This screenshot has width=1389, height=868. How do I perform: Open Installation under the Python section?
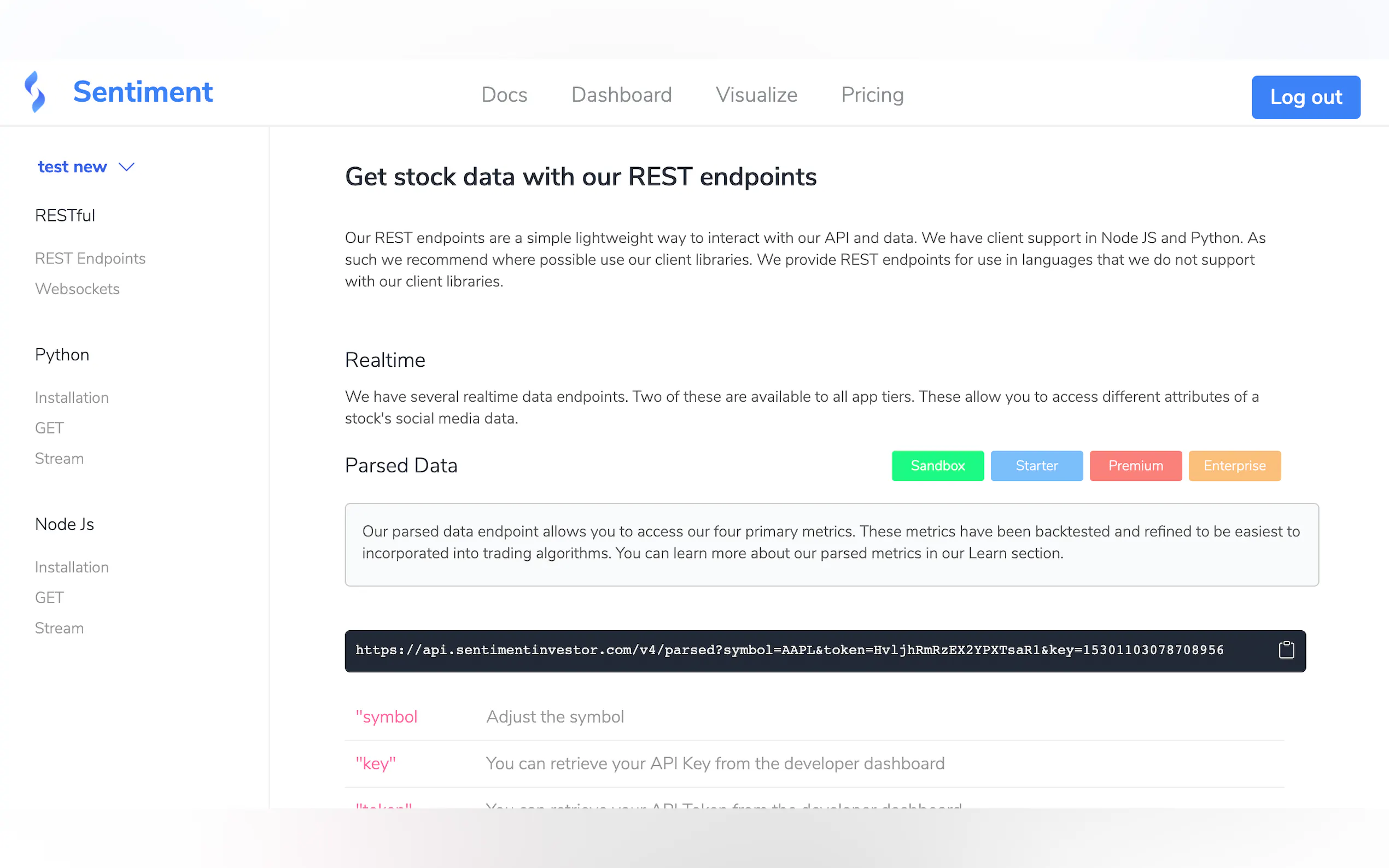point(72,397)
